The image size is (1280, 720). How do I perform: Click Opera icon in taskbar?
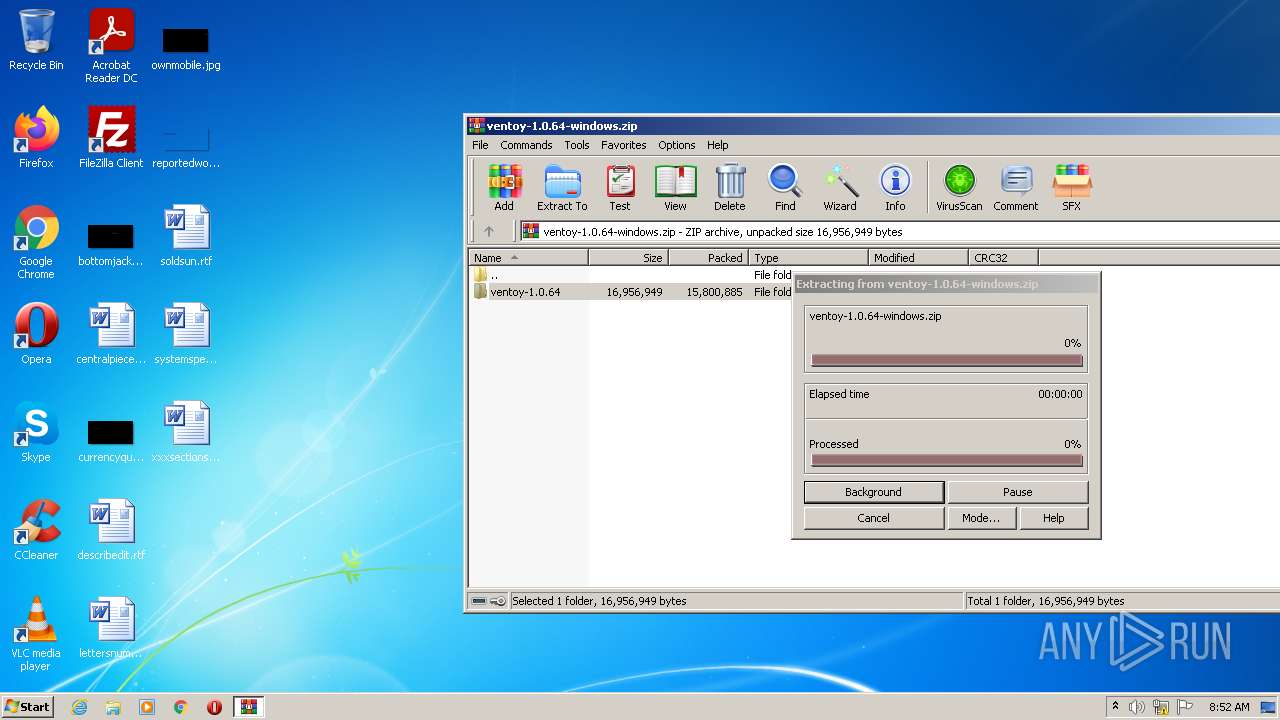214,707
